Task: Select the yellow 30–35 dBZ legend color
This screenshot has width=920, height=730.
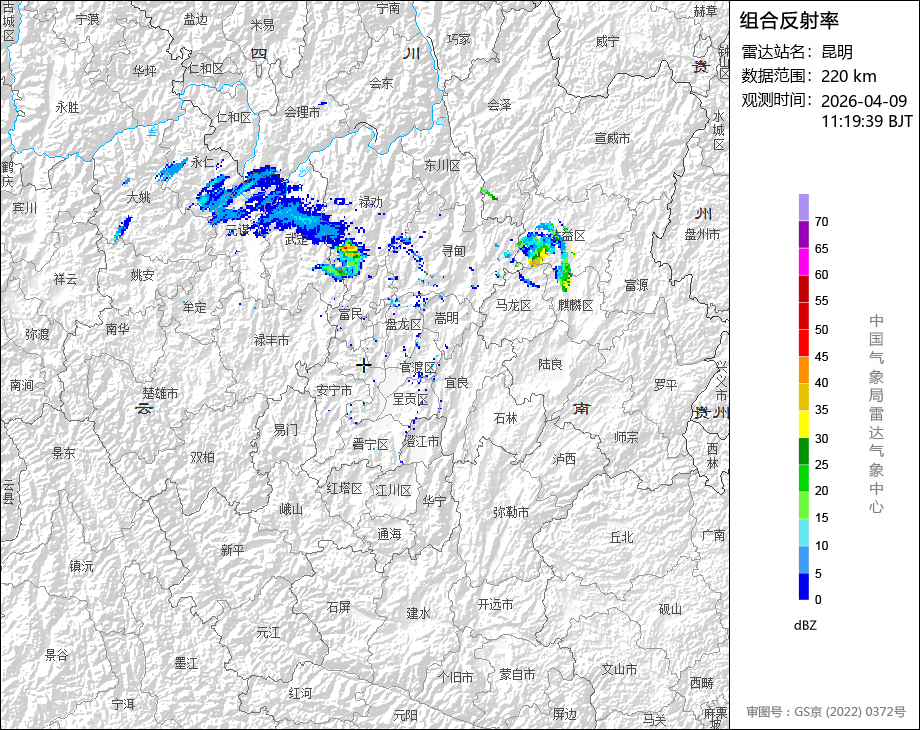Action: (804, 424)
